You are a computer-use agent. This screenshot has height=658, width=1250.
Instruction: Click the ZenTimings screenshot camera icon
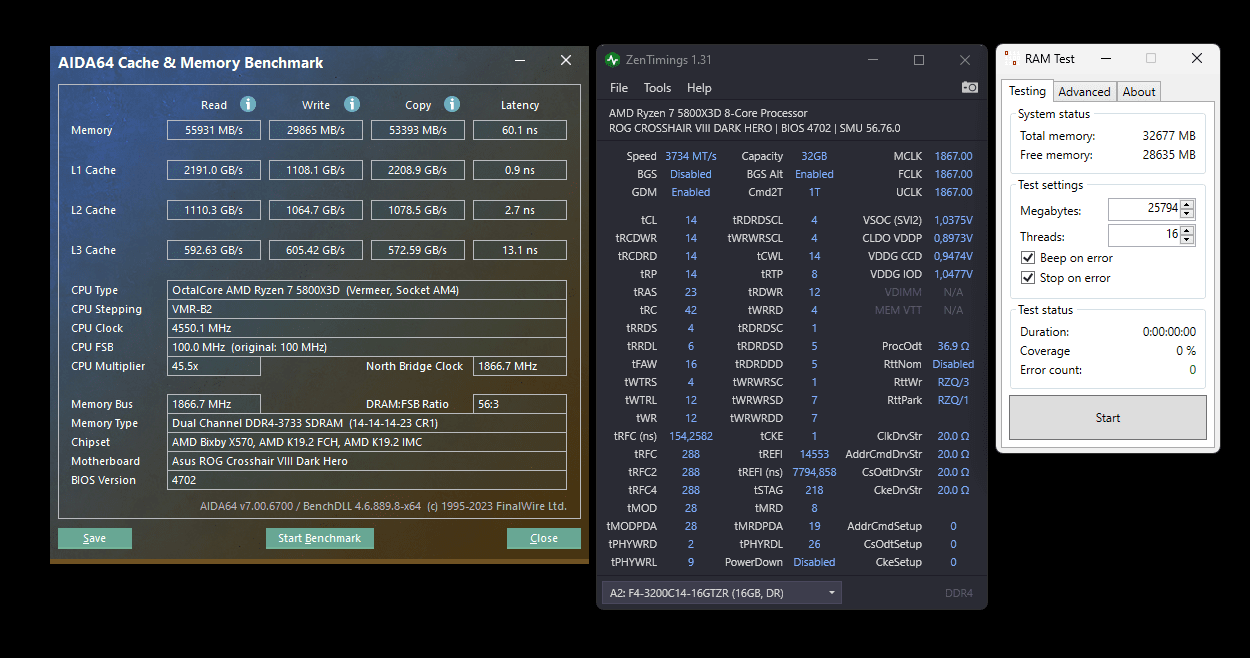point(969,88)
